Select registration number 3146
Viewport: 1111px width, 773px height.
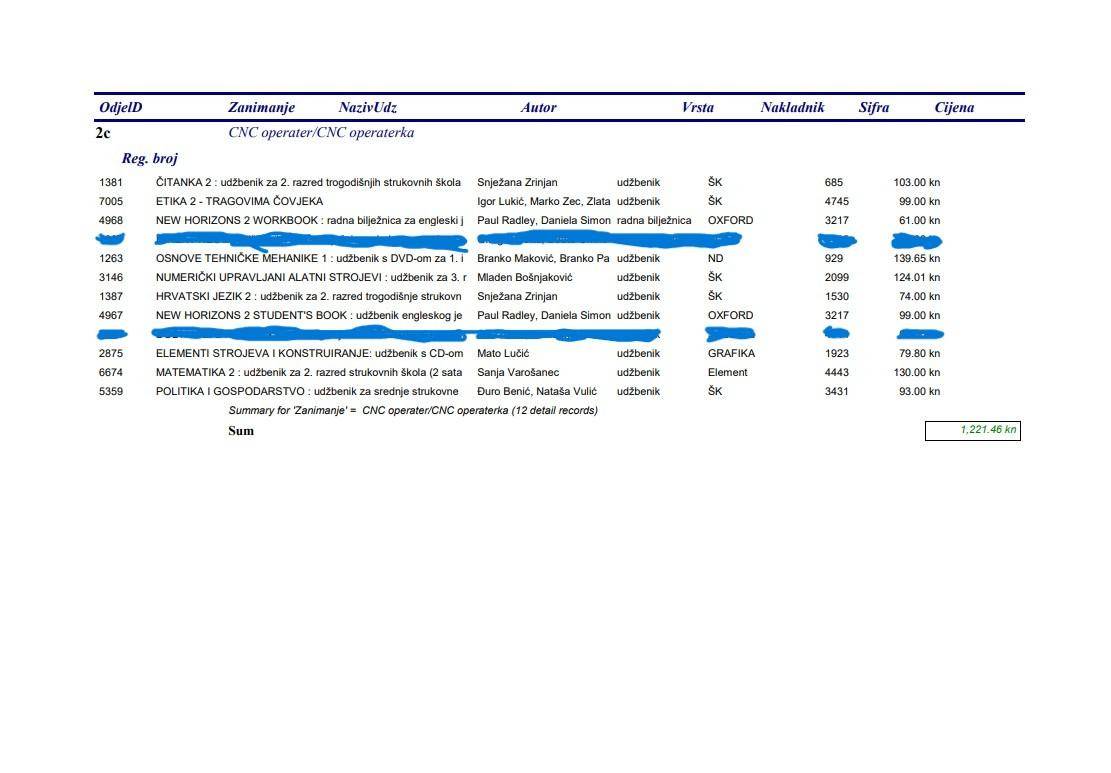click(111, 278)
